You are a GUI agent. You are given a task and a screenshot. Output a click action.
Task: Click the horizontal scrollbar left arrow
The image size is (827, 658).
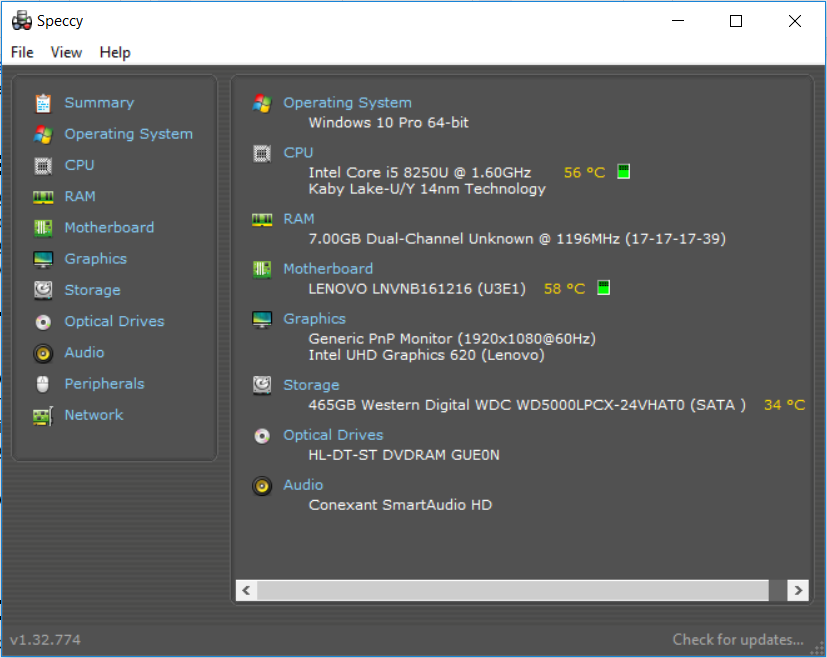point(246,590)
